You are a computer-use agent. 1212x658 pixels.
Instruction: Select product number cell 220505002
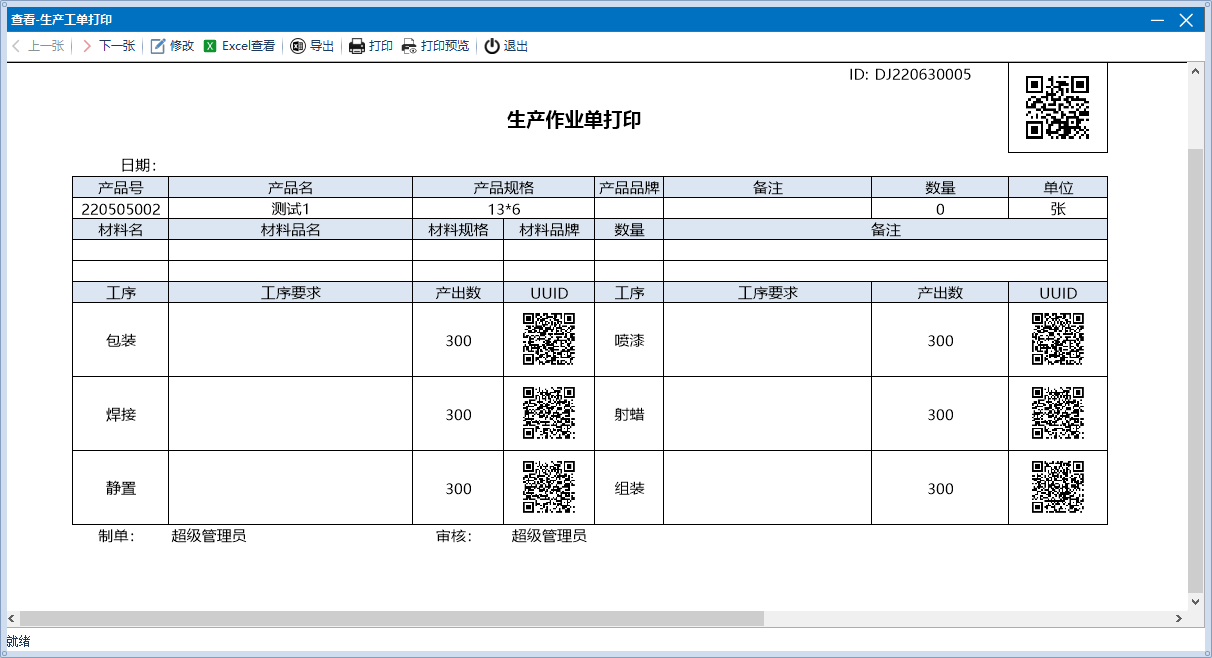coord(121,209)
